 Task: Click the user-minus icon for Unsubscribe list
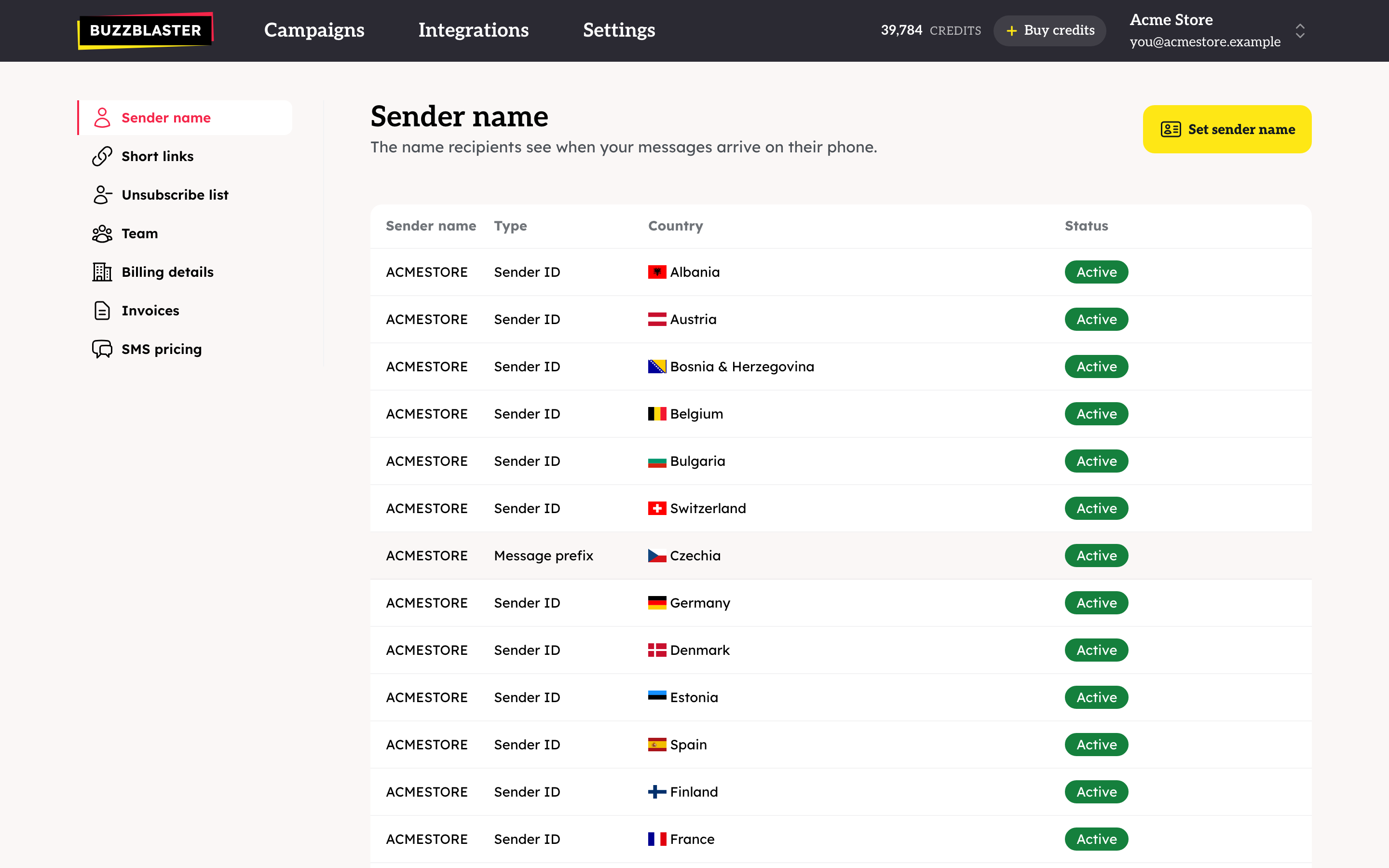102,195
